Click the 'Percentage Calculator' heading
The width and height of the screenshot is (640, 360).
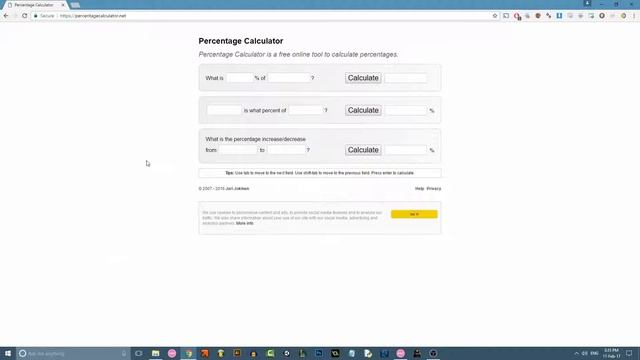241,41
